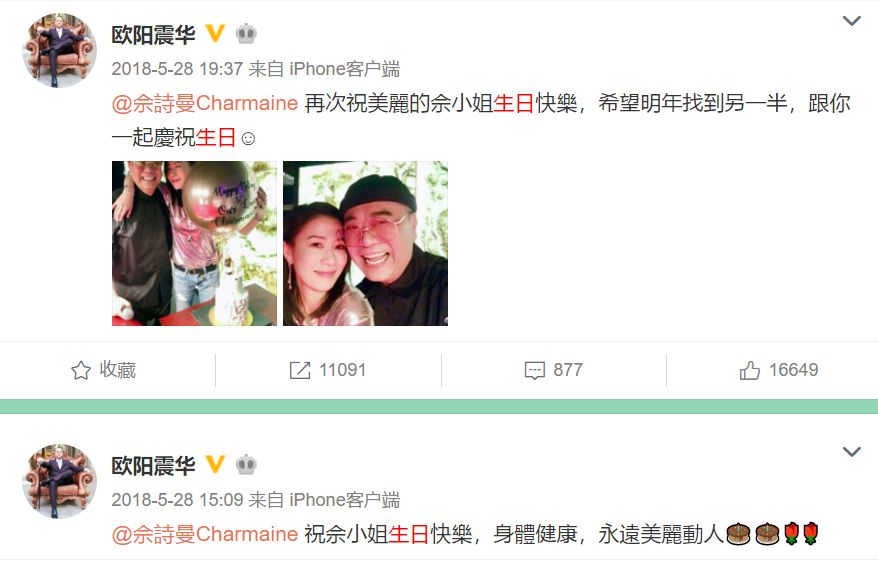Click the red 生日 keyword in second post
Screen dimensions: 878x562
[x=409, y=535]
